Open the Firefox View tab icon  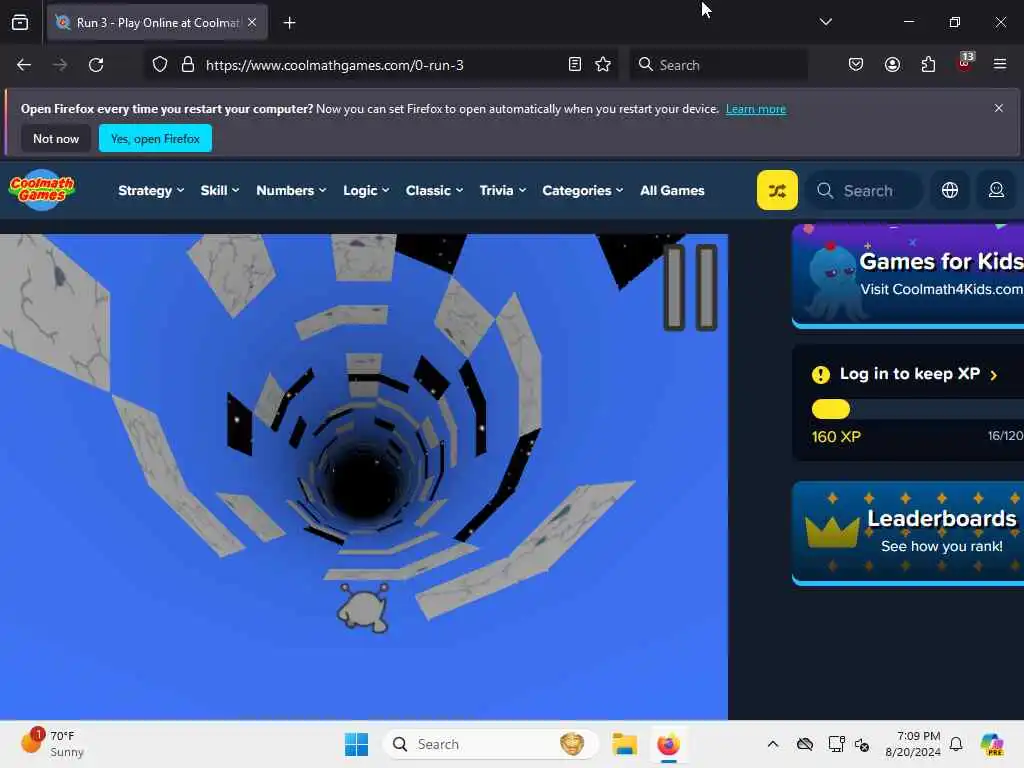(20, 23)
